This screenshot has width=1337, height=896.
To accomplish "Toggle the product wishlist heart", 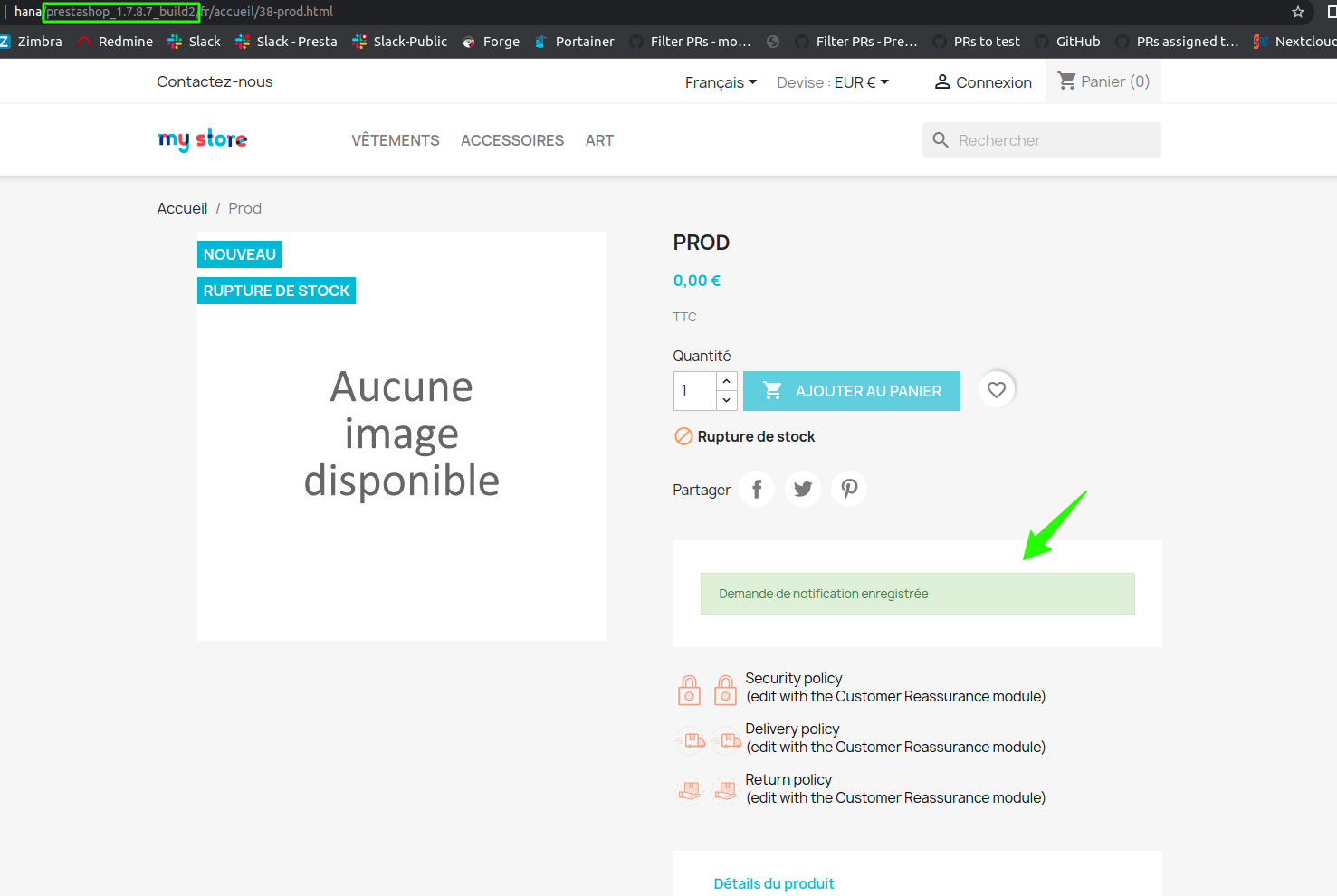I will click(x=997, y=389).
